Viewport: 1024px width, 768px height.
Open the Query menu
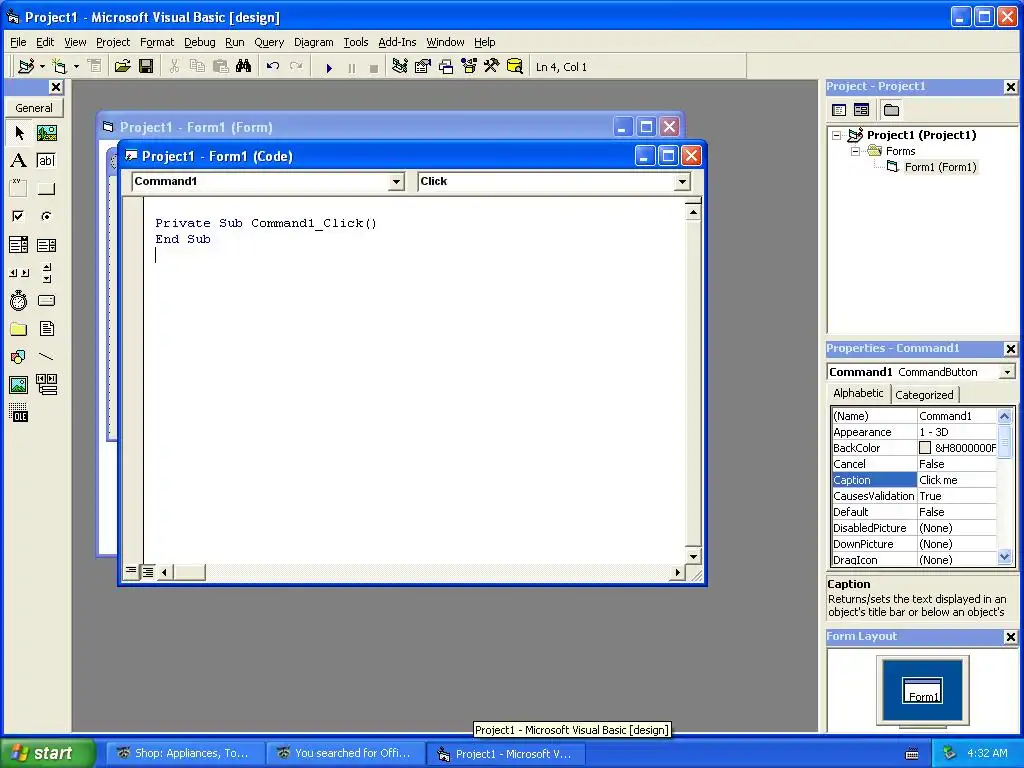(x=269, y=42)
